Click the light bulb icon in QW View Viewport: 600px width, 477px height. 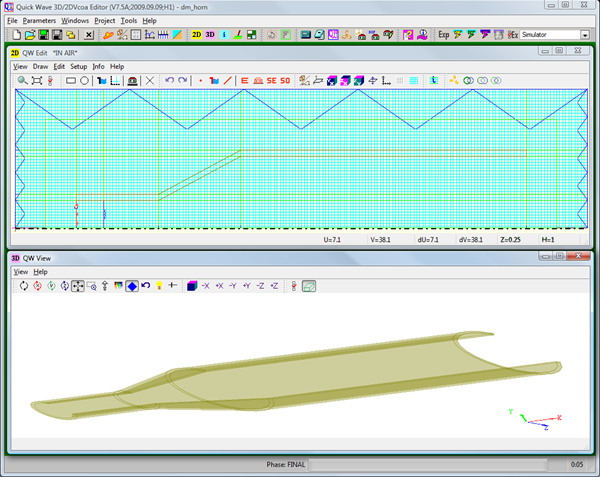(159, 286)
